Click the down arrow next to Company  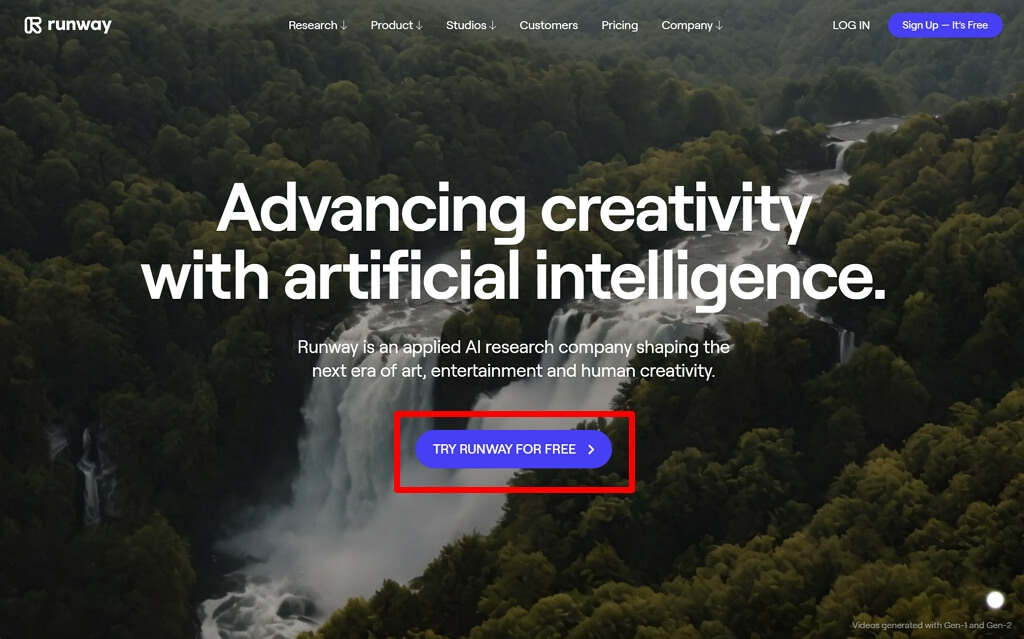719,25
